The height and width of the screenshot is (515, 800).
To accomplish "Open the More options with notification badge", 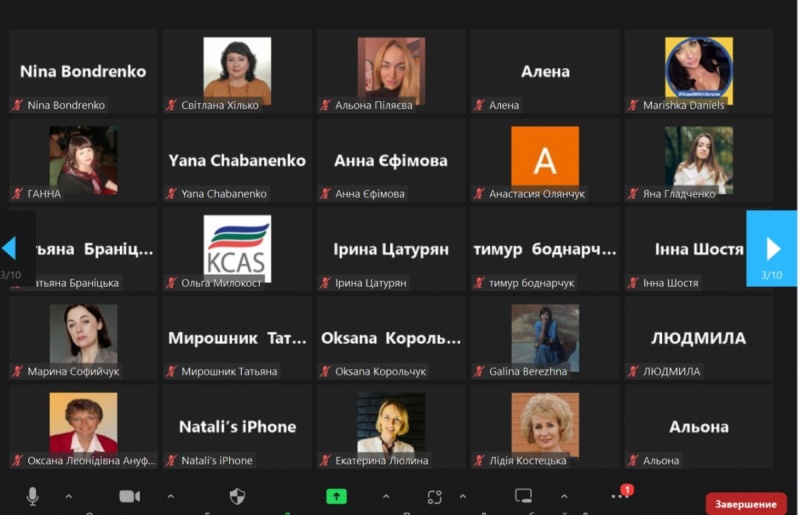I will click(x=620, y=495).
